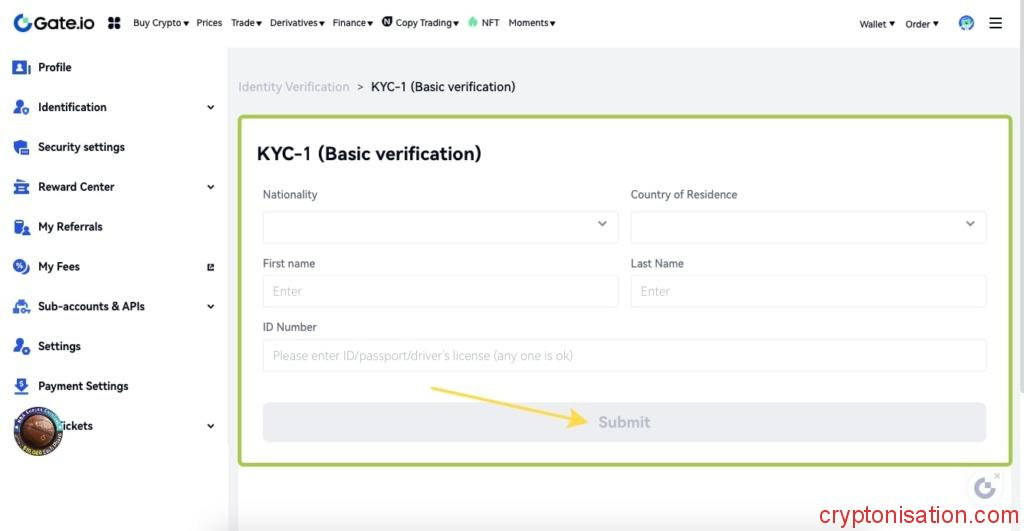
Task: Open the My Fees external link icon
Action: [x=210, y=267]
